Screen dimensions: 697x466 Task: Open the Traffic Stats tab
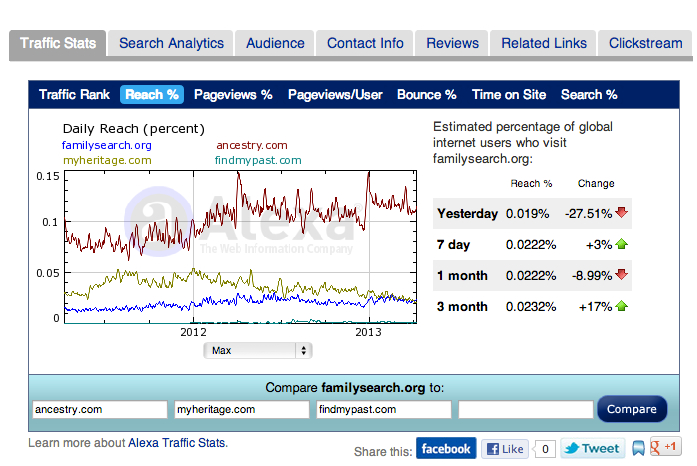tap(58, 43)
